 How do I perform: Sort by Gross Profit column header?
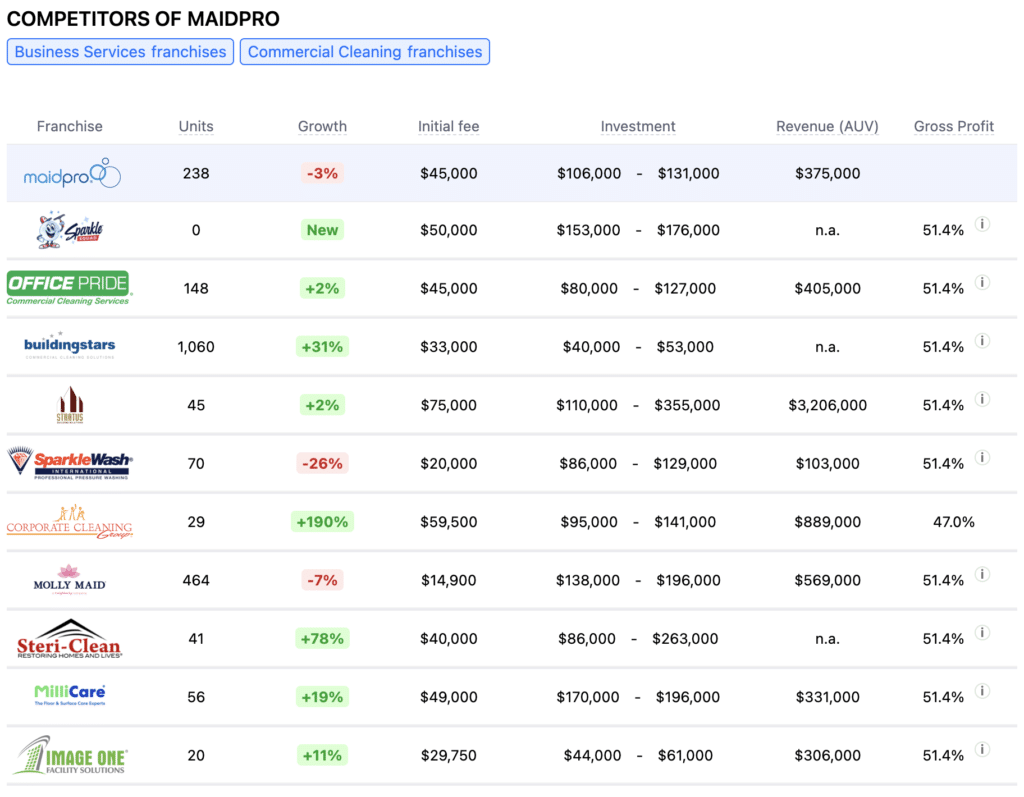point(953,126)
